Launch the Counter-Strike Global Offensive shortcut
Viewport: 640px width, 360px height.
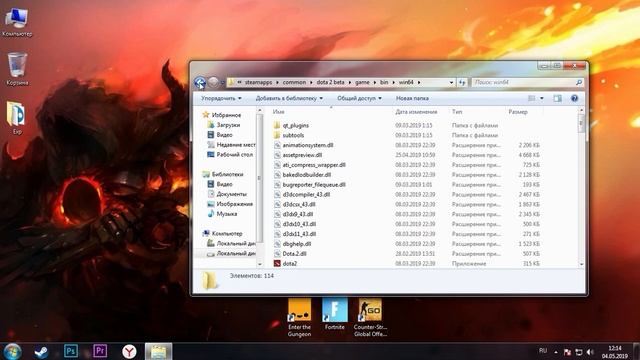click(x=370, y=318)
